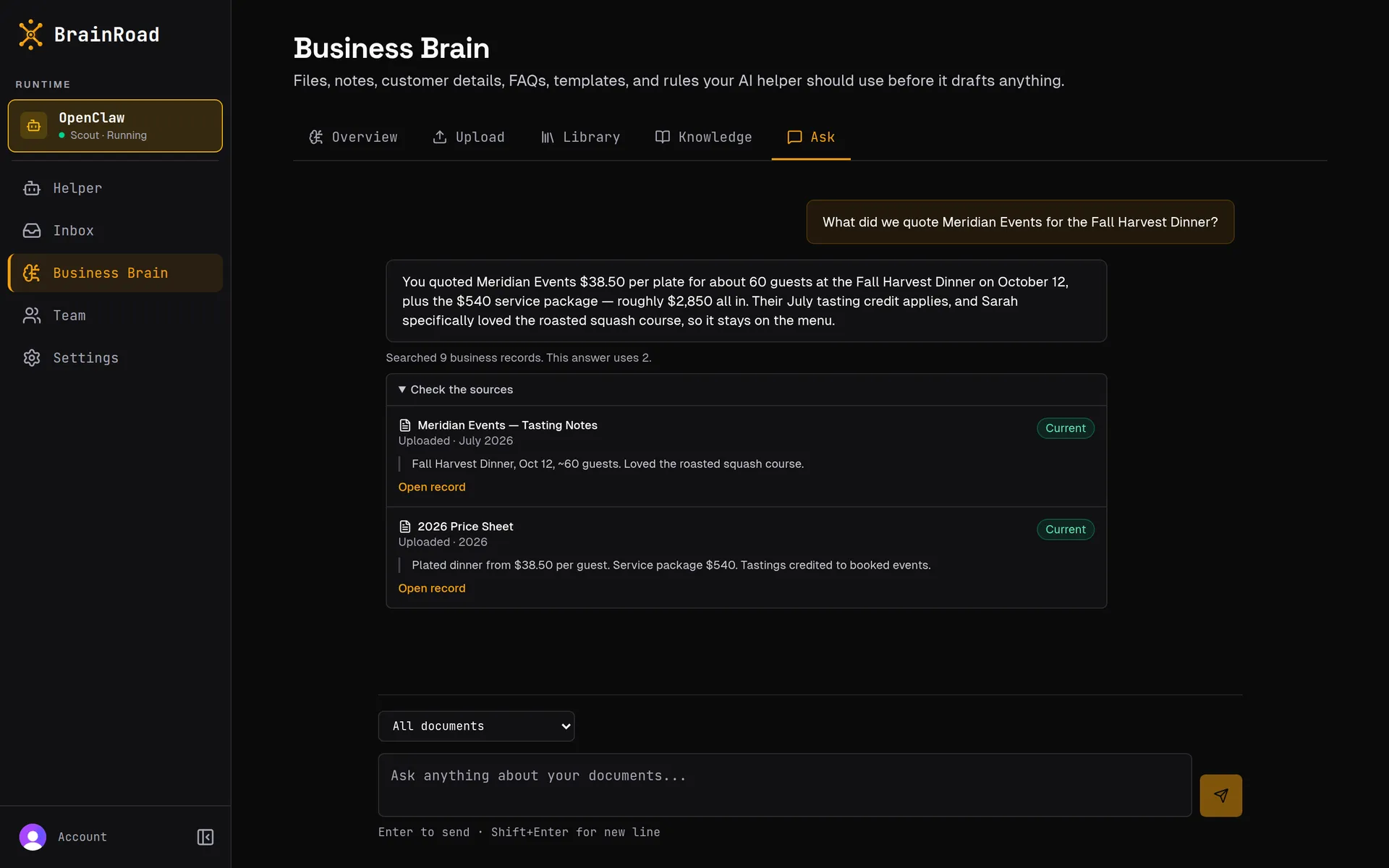The image size is (1389, 868).
Task: Open the Inbox page
Action: coord(115,231)
